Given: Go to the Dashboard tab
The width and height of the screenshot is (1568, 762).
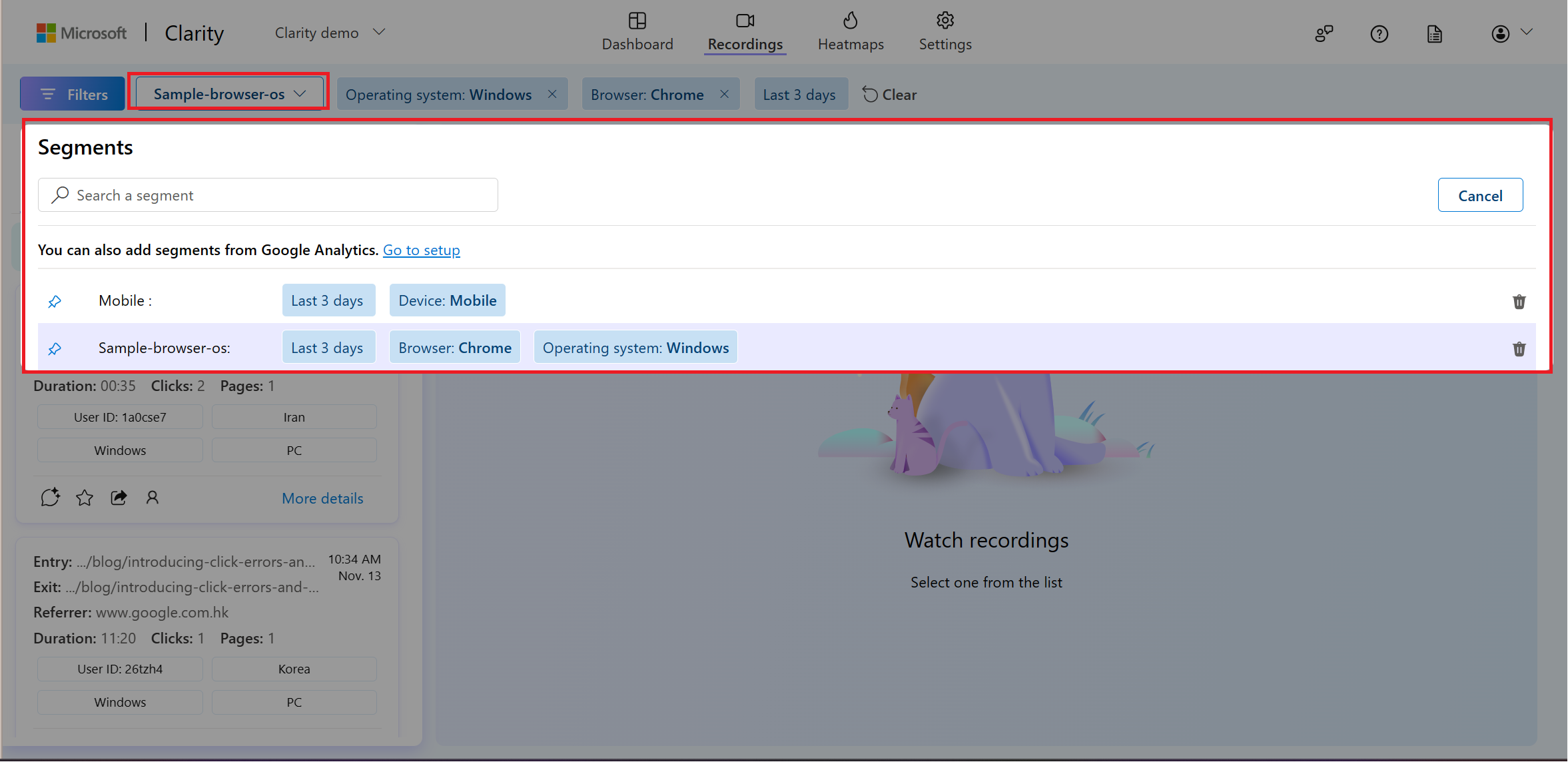Looking at the screenshot, I should pos(637,33).
